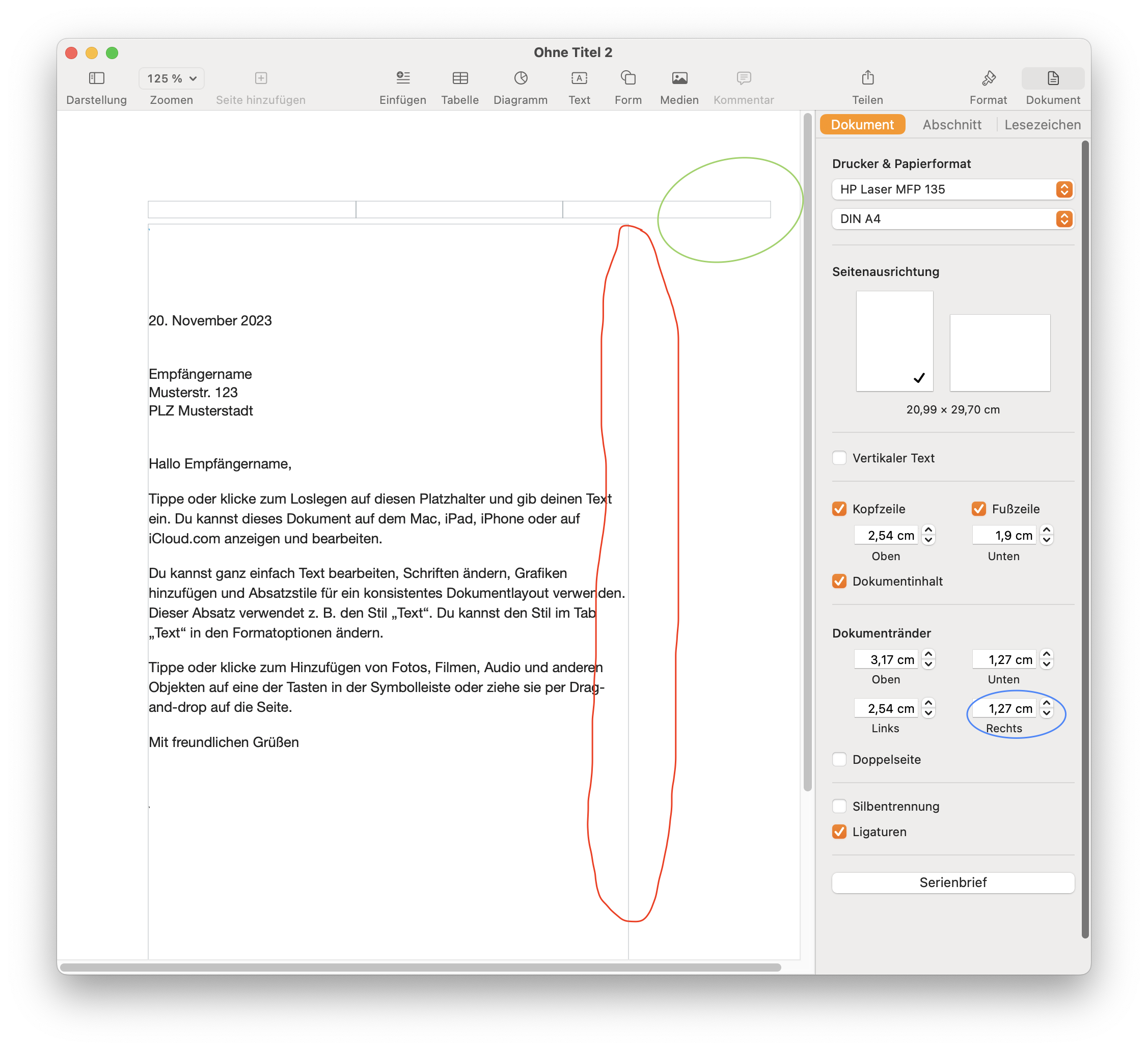Open the Form shapes icon

coord(627,78)
